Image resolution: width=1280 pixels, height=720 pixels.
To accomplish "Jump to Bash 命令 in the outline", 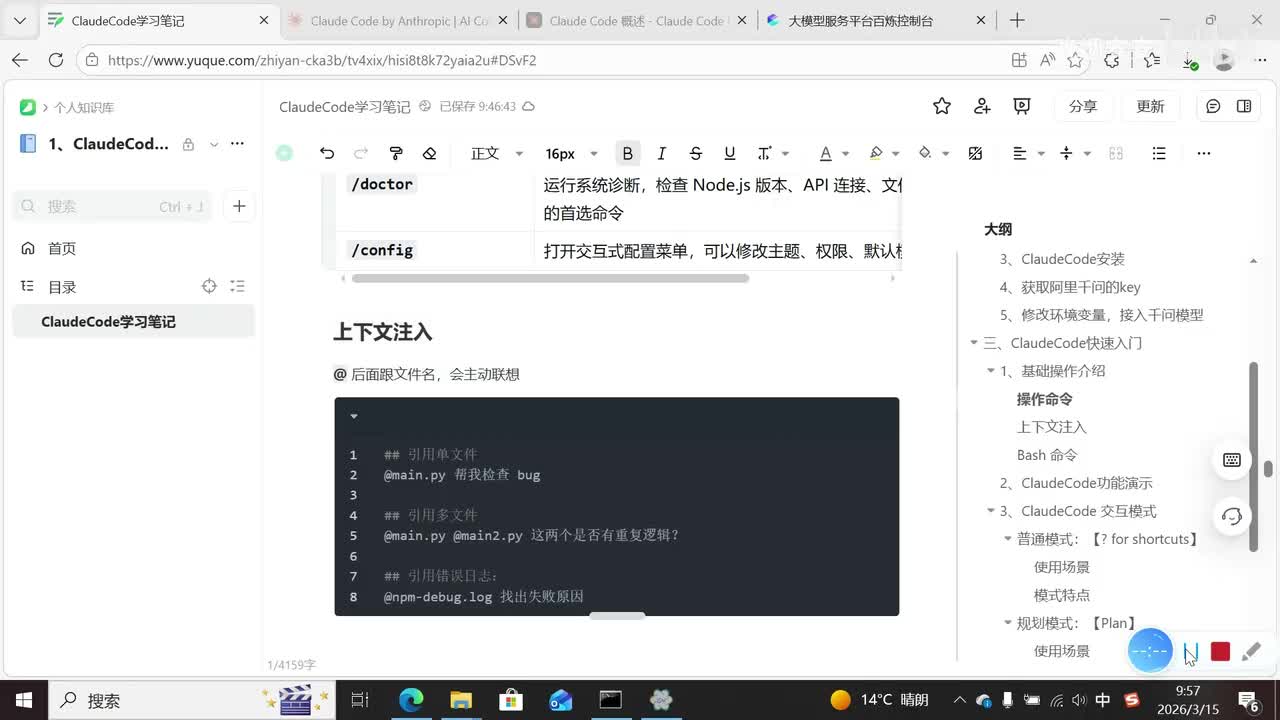I will (x=1047, y=455).
